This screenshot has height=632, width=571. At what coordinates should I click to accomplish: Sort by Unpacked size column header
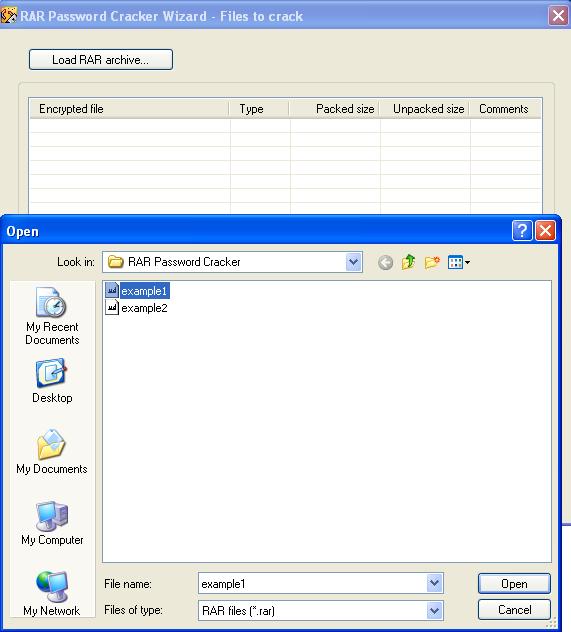[424, 109]
